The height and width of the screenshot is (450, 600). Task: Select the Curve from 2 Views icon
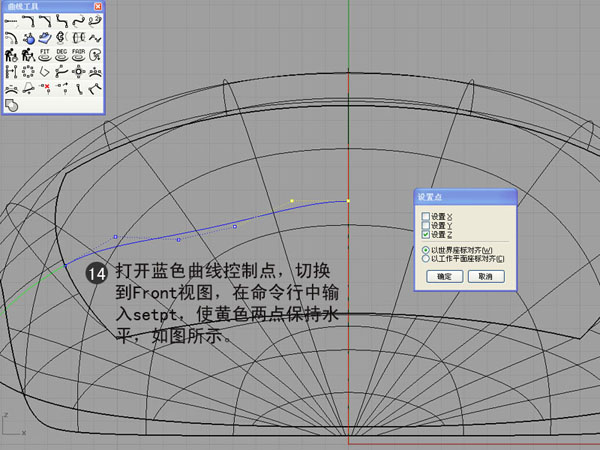(62, 38)
